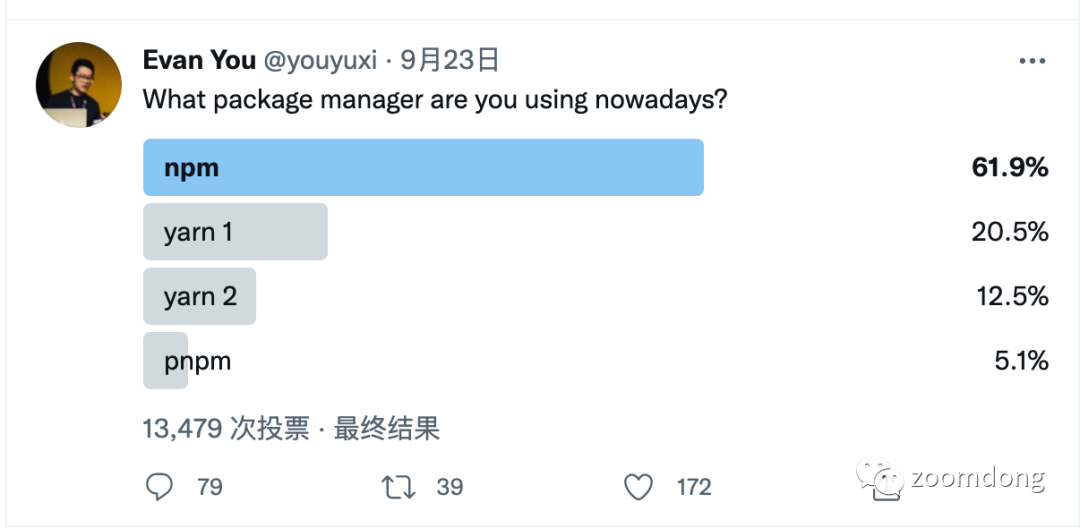The height and width of the screenshot is (528, 1080).
Task: Click the 172 likes count
Action: point(694,487)
